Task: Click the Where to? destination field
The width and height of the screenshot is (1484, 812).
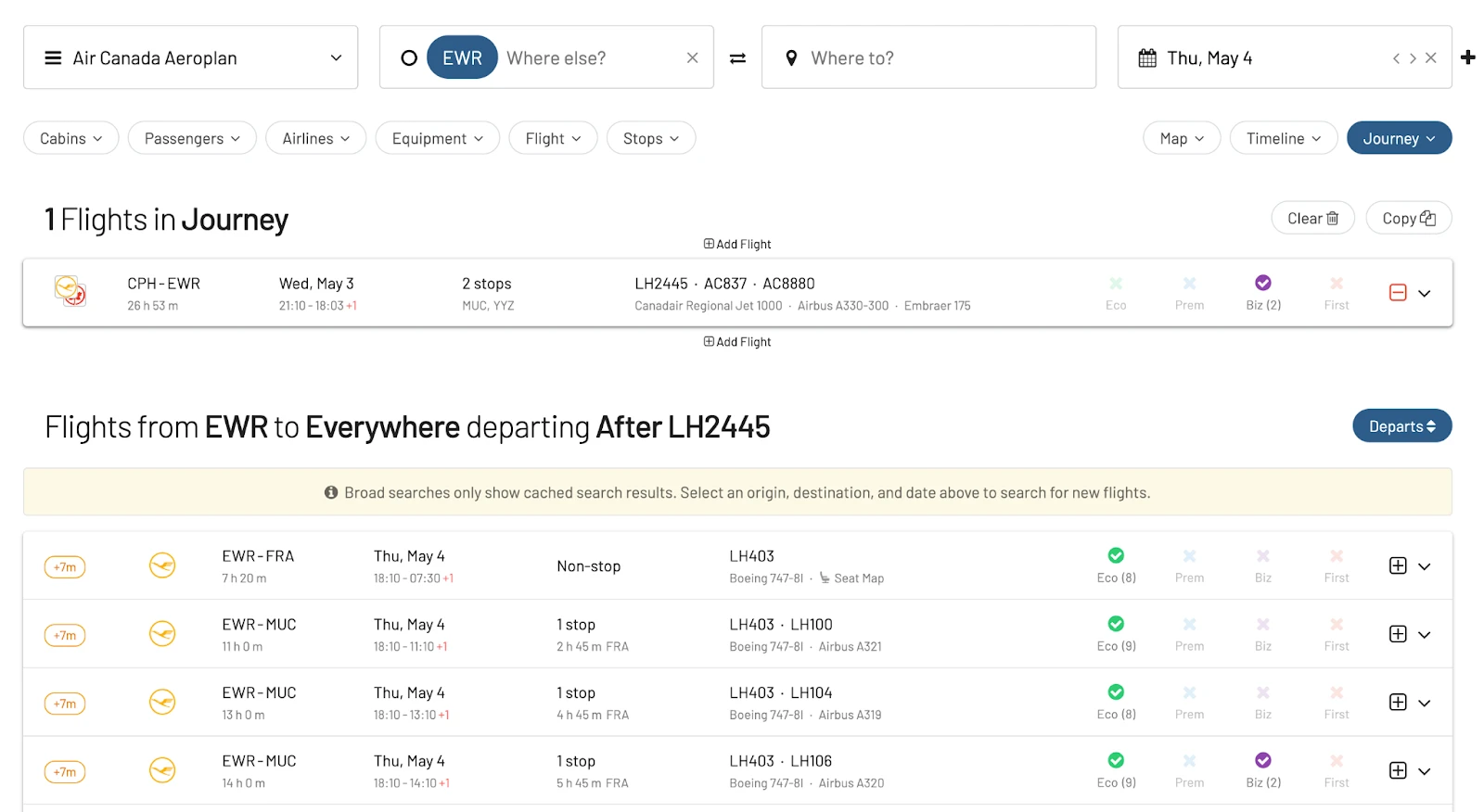Action: (928, 57)
